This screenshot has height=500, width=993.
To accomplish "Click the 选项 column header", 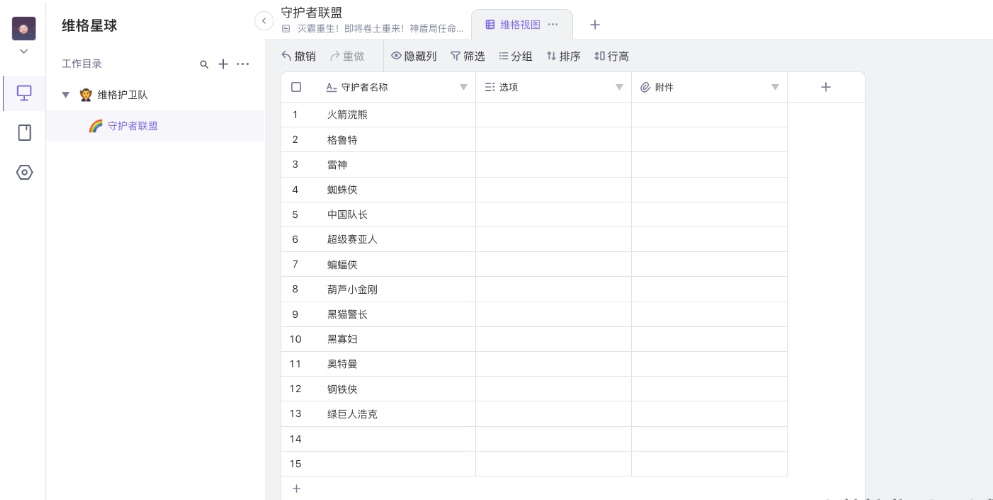I will (553, 87).
